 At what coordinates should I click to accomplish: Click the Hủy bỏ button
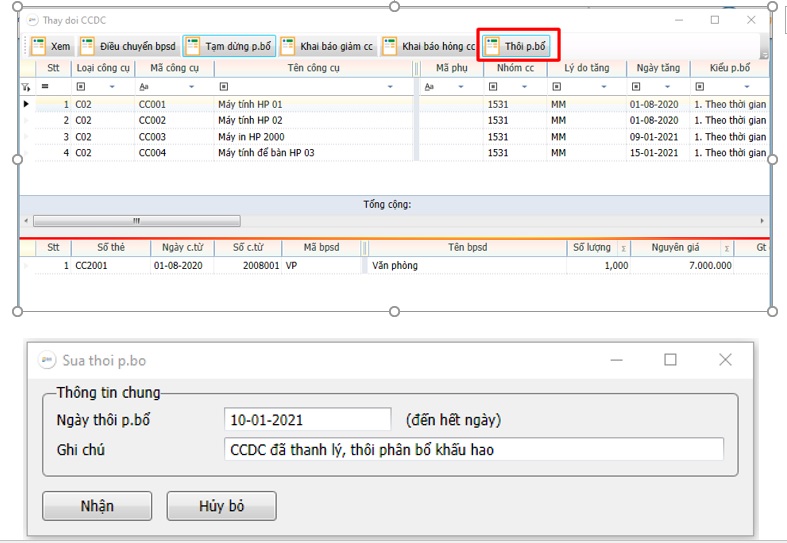221,506
